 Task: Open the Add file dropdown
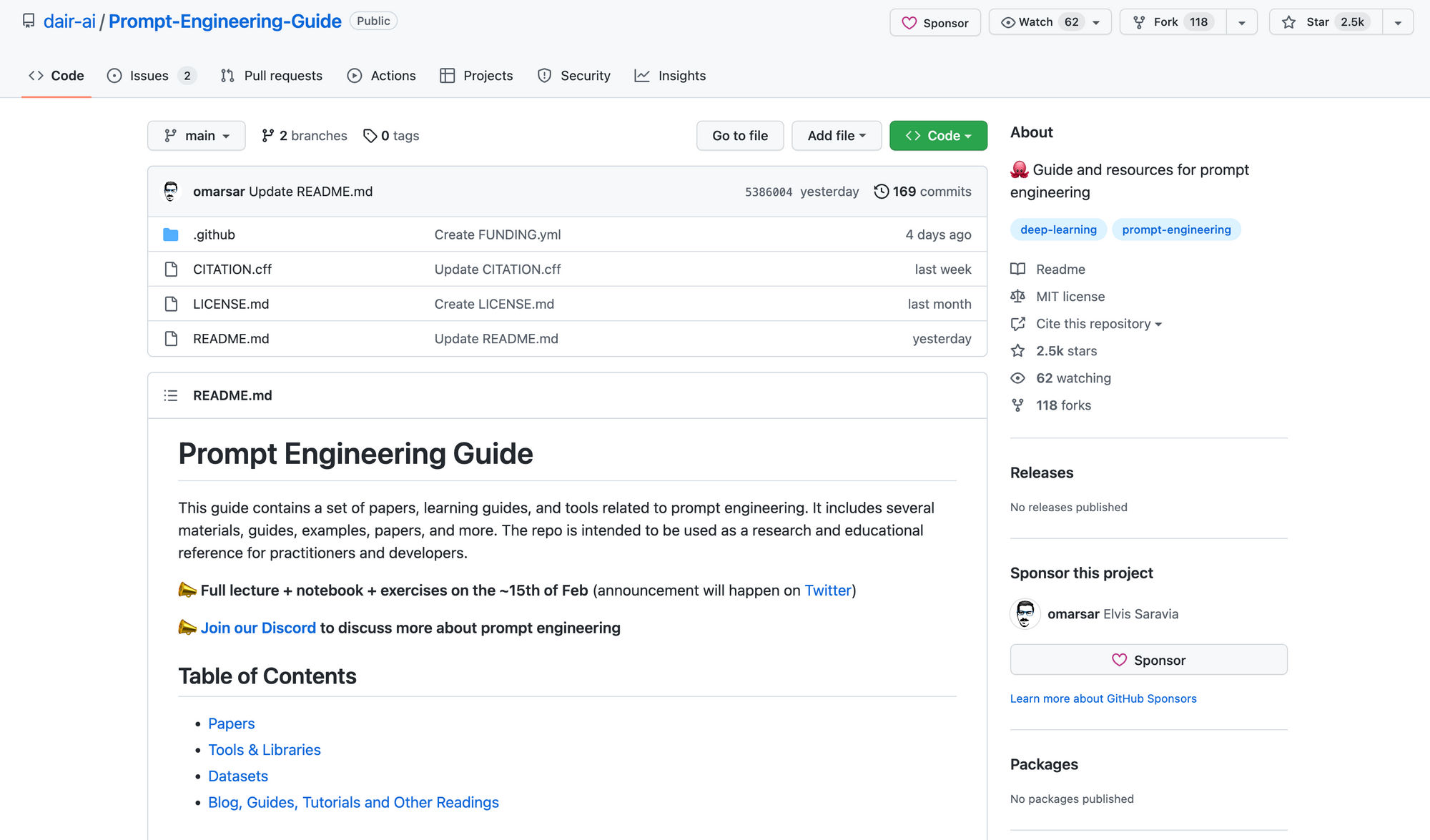tap(837, 136)
